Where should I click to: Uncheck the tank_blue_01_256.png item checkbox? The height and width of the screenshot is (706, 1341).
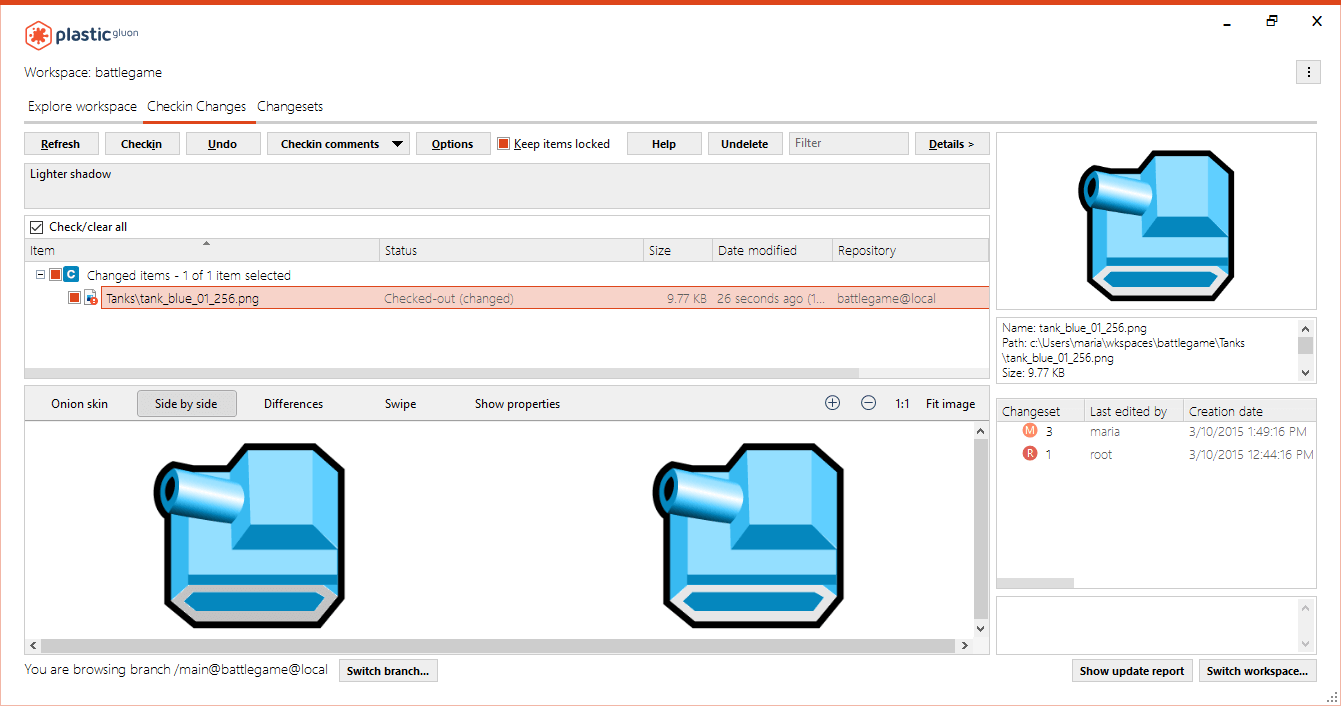(74, 298)
